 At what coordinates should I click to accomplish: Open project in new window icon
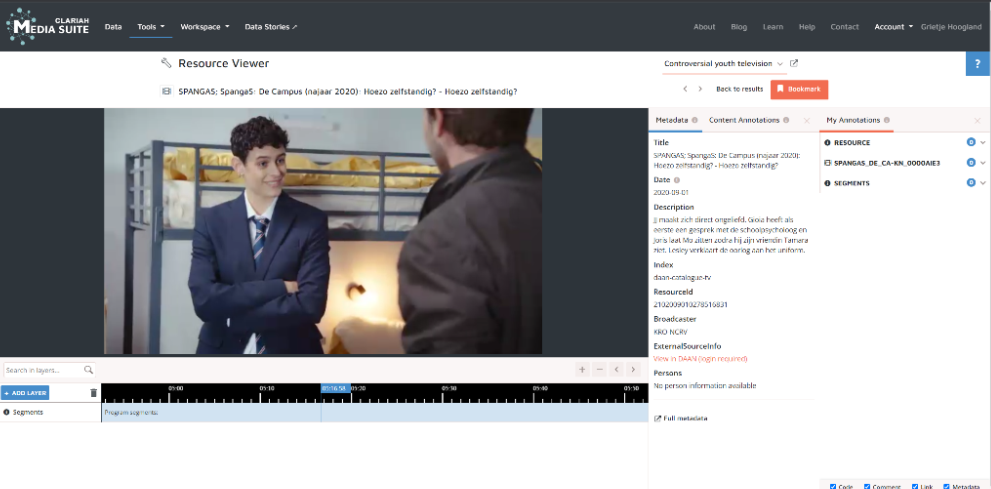point(794,64)
